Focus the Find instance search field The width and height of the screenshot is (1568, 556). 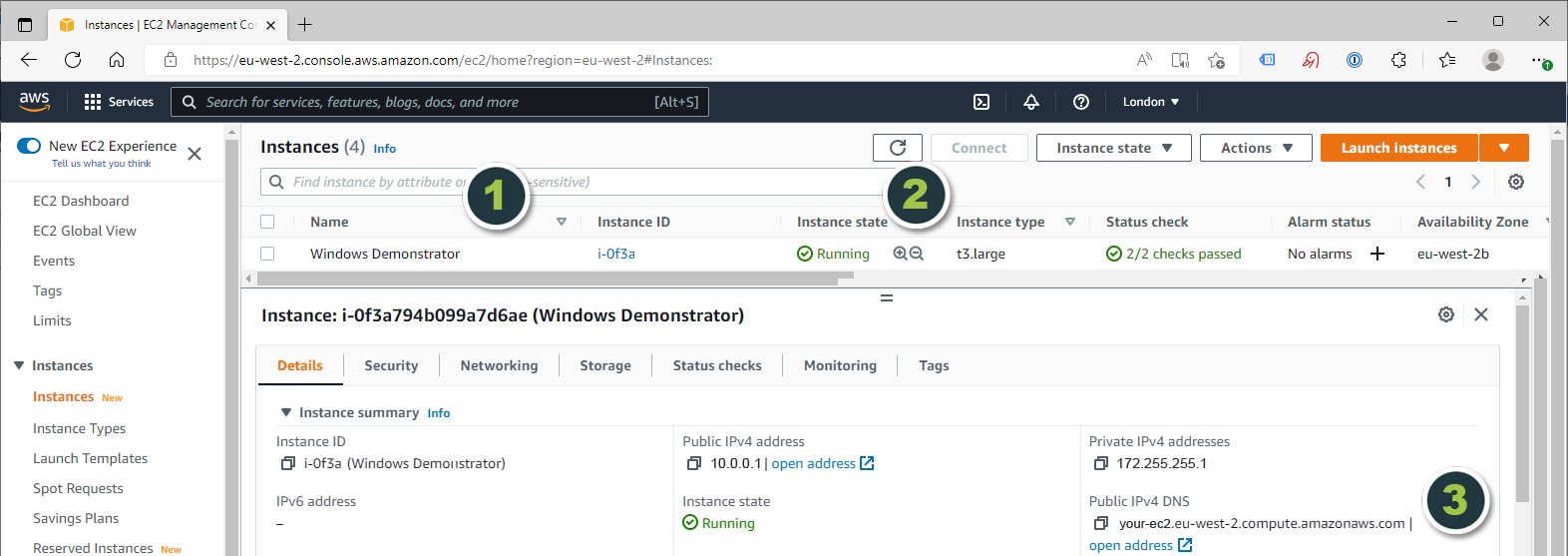pos(379,182)
